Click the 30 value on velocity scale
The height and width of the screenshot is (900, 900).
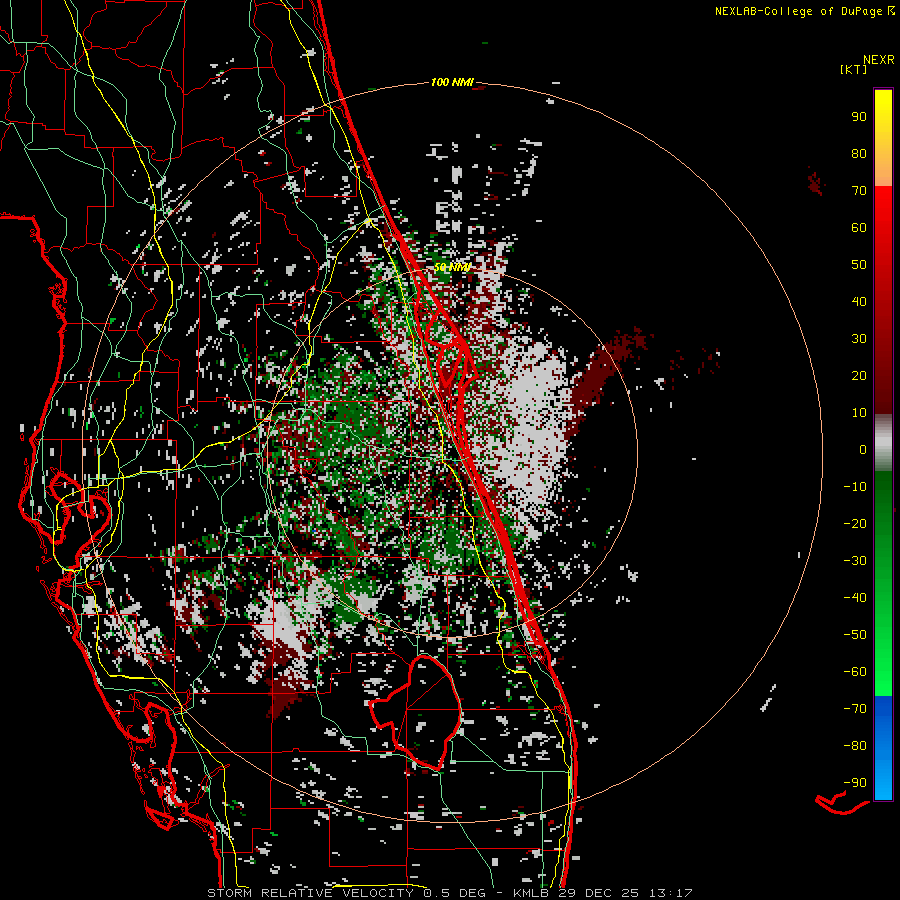[x=859, y=339]
